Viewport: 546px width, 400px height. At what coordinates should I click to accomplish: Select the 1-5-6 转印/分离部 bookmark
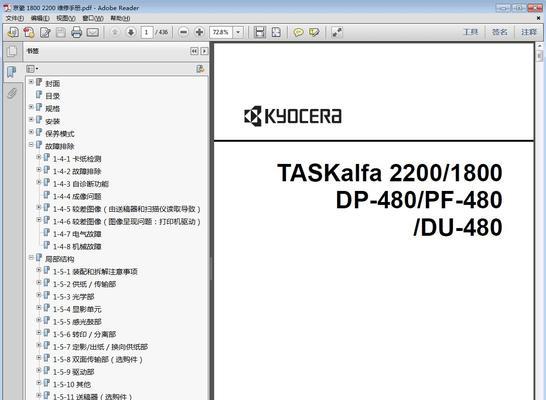tap(84, 334)
